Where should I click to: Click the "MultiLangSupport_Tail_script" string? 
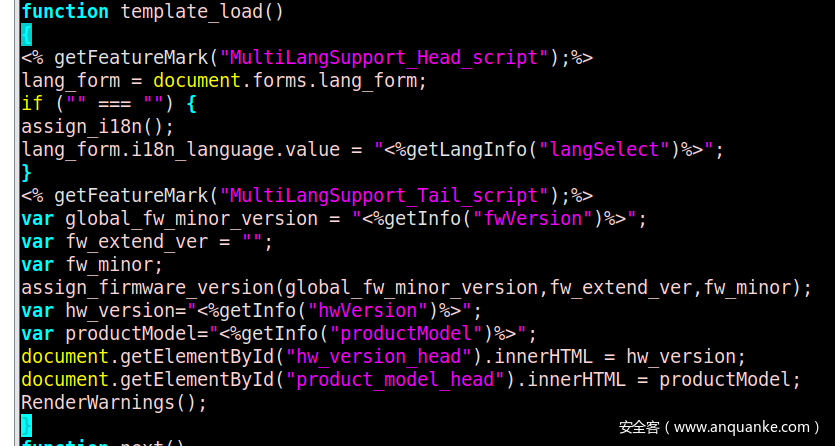point(383,196)
